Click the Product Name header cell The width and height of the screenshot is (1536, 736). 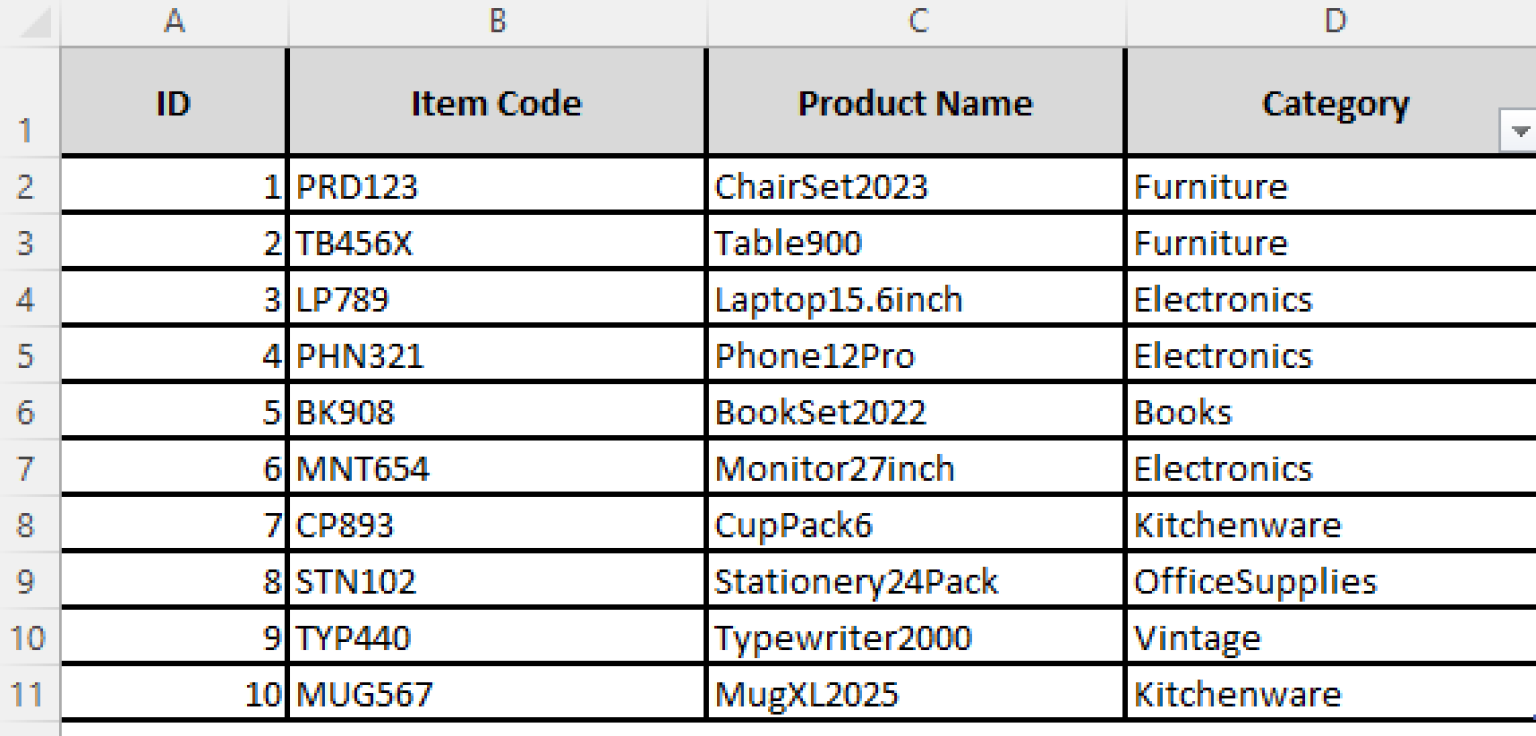click(915, 103)
